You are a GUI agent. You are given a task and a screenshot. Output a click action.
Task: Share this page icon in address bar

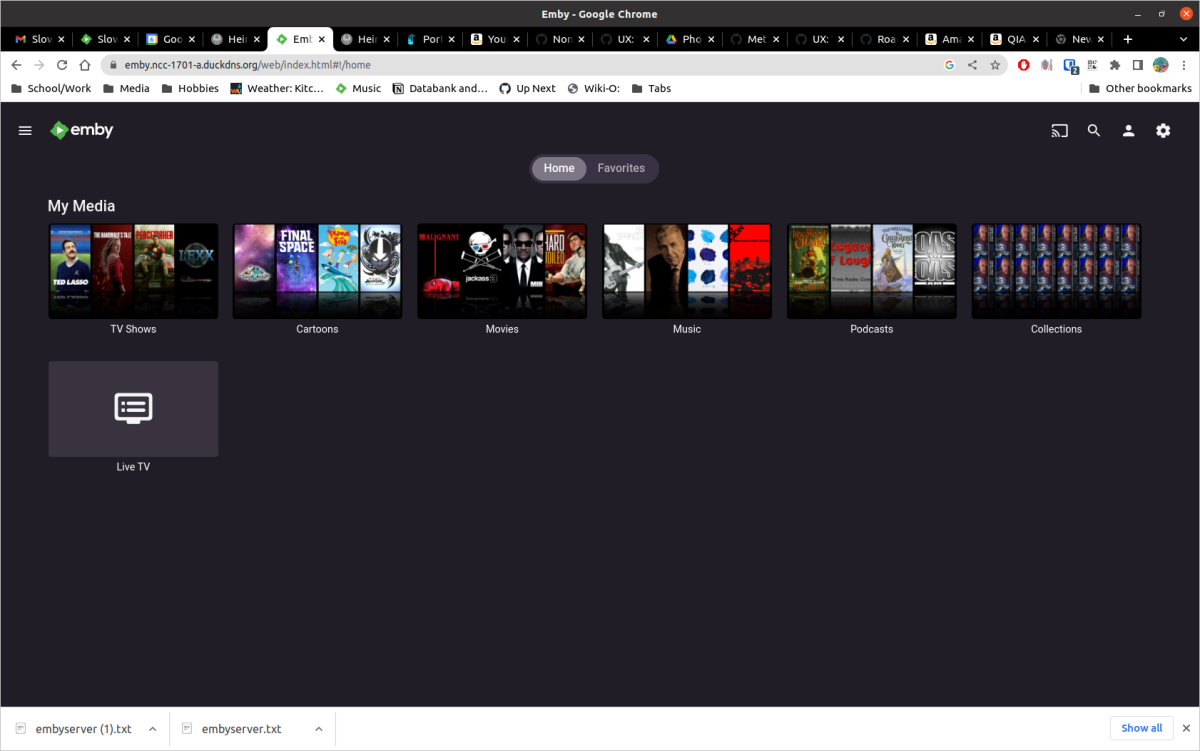(972, 65)
